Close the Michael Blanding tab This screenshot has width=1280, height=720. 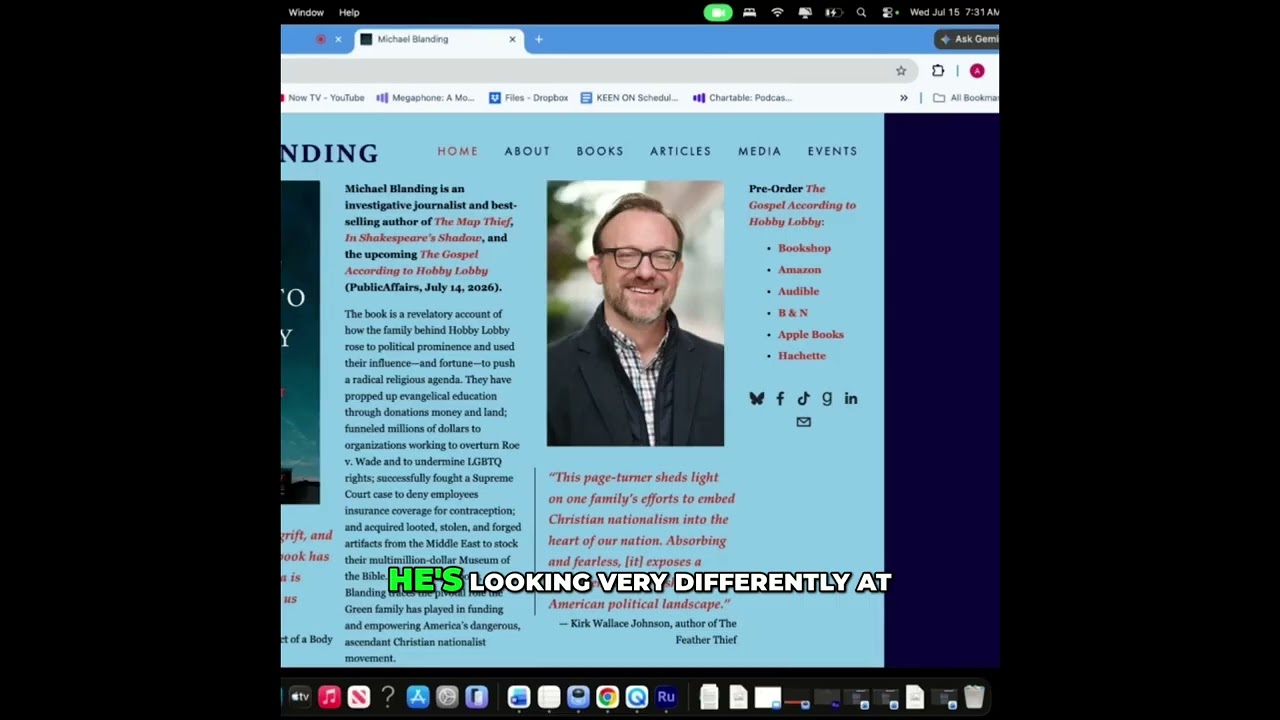pos(513,39)
